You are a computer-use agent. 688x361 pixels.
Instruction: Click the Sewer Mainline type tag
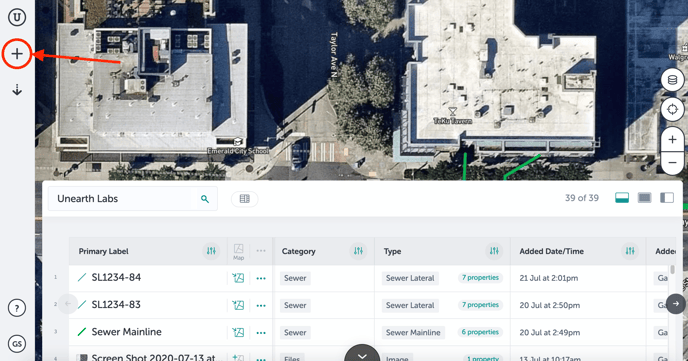click(413, 332)
